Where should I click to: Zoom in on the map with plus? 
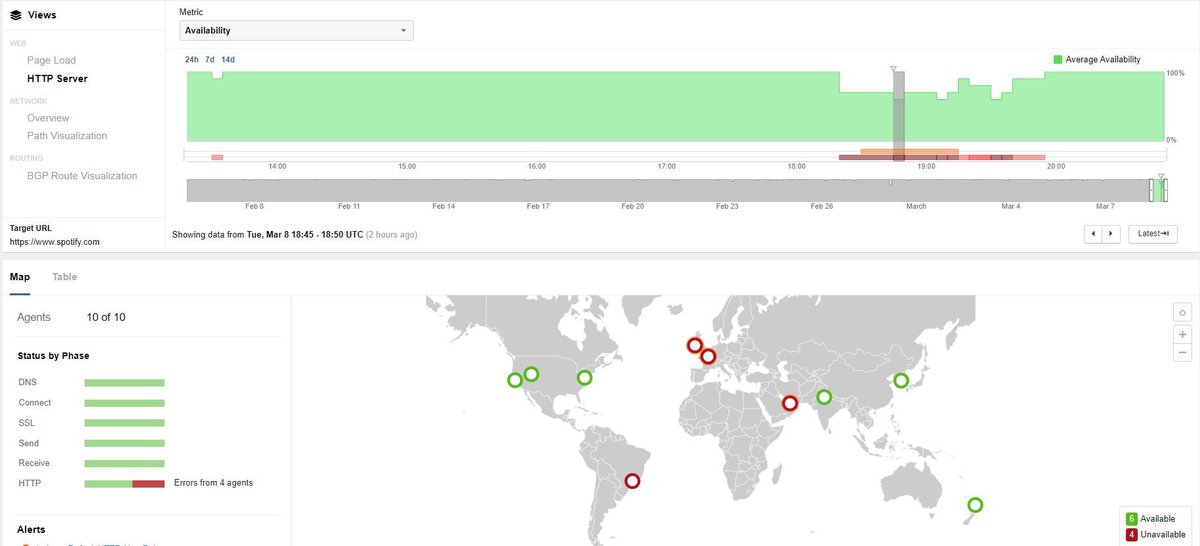[x=1183, y=334]
